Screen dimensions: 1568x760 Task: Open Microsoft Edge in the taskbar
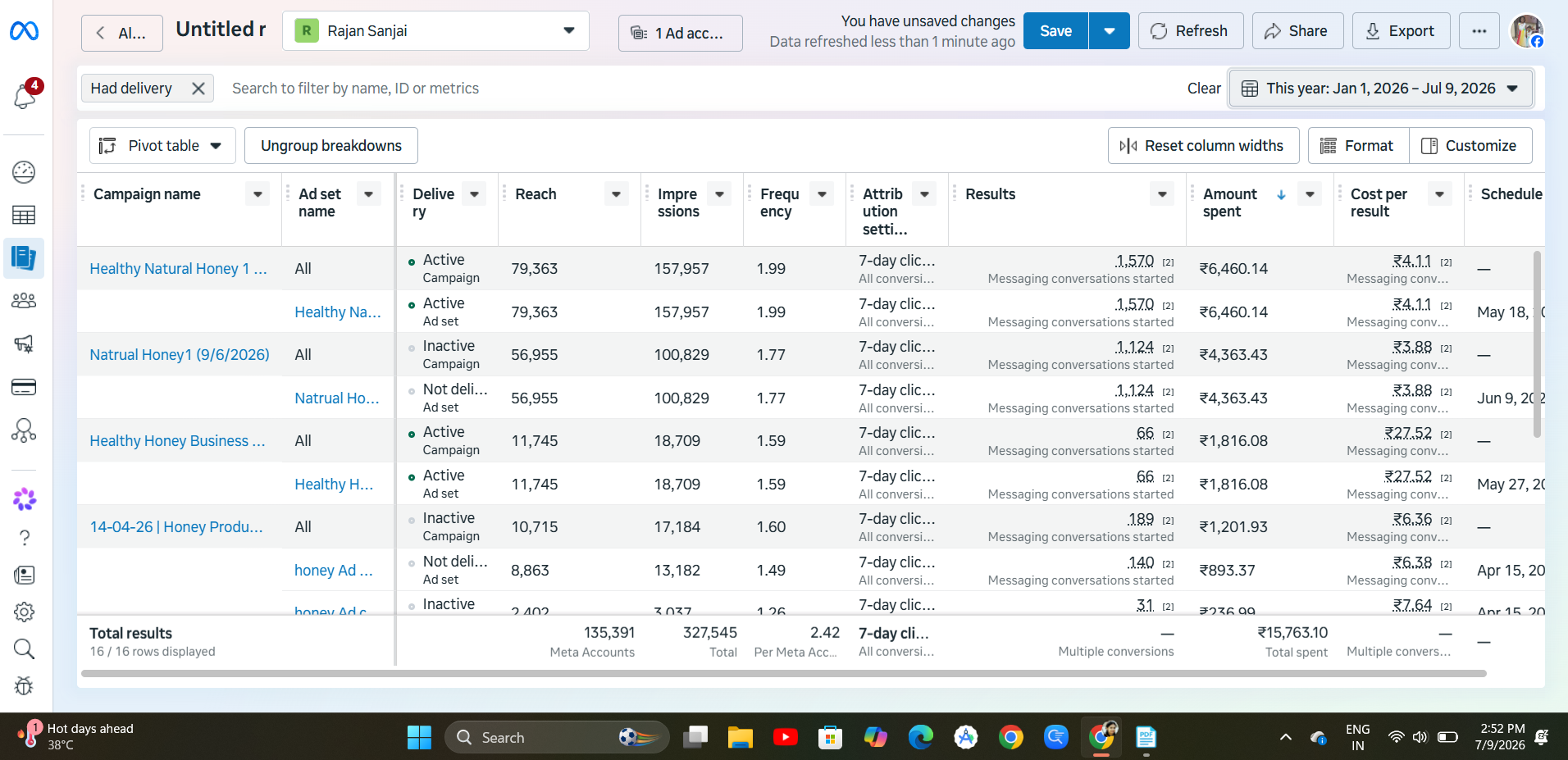[x=921, y=737]
